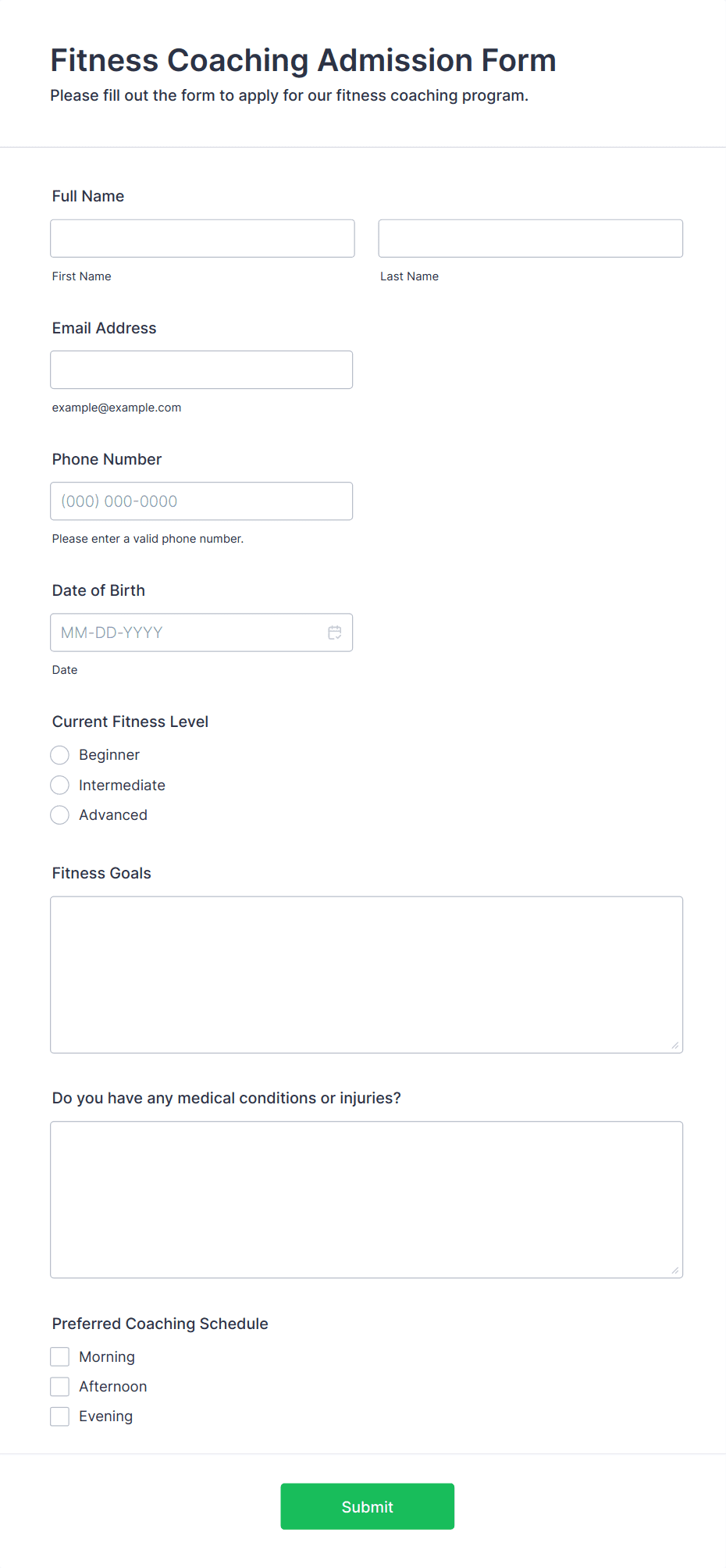
Task: Pick the Advanced fitness level
Action: click(x=60, y=815)
